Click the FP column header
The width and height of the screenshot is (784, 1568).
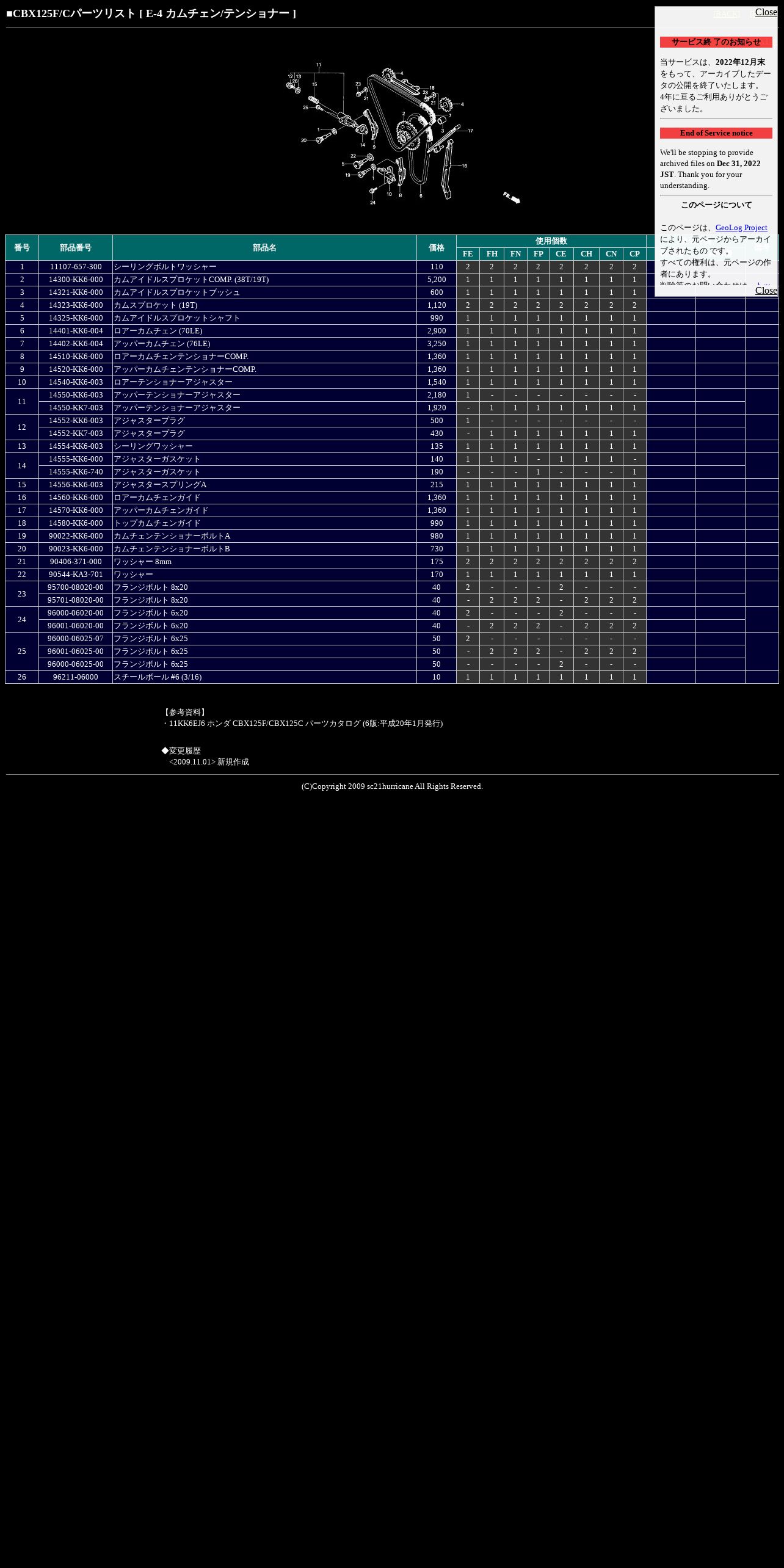[x=538, y=254]
